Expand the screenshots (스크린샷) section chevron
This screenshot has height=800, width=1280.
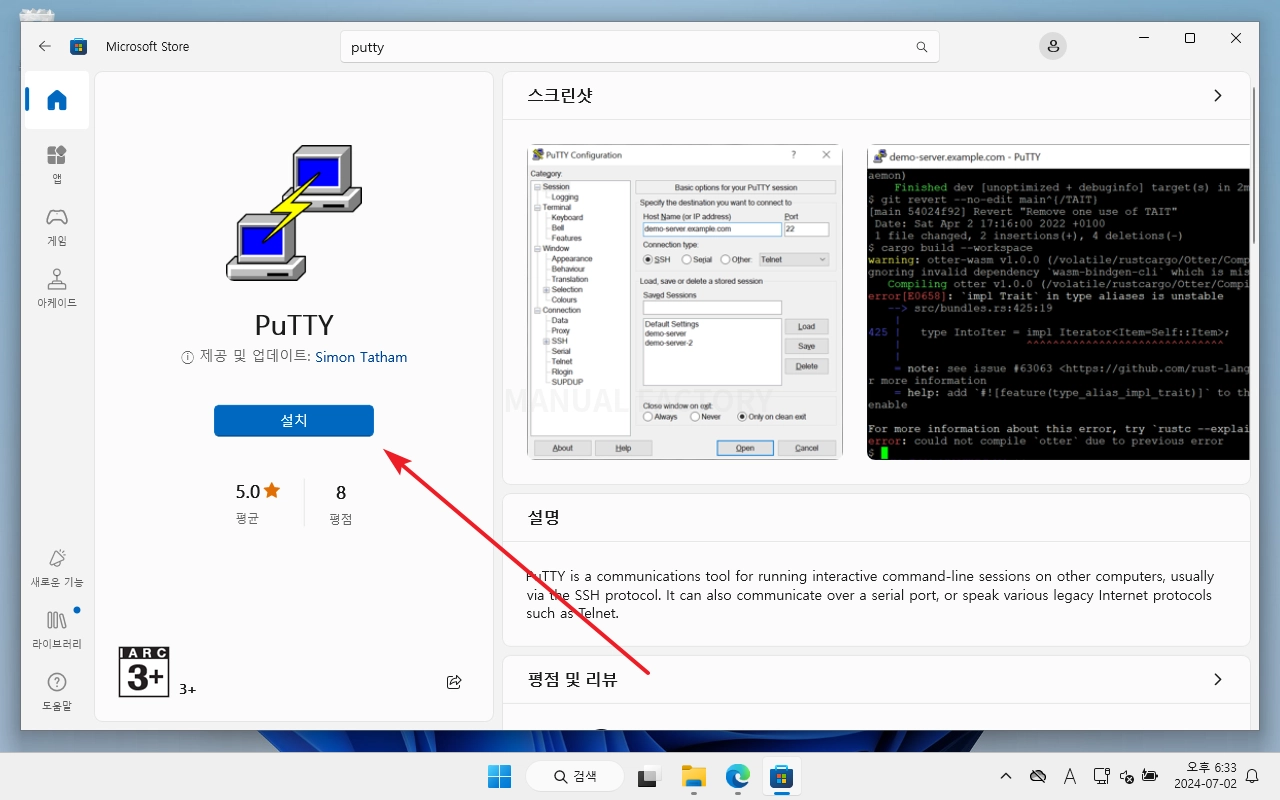pyautogui.click(x=1217, y=96)
